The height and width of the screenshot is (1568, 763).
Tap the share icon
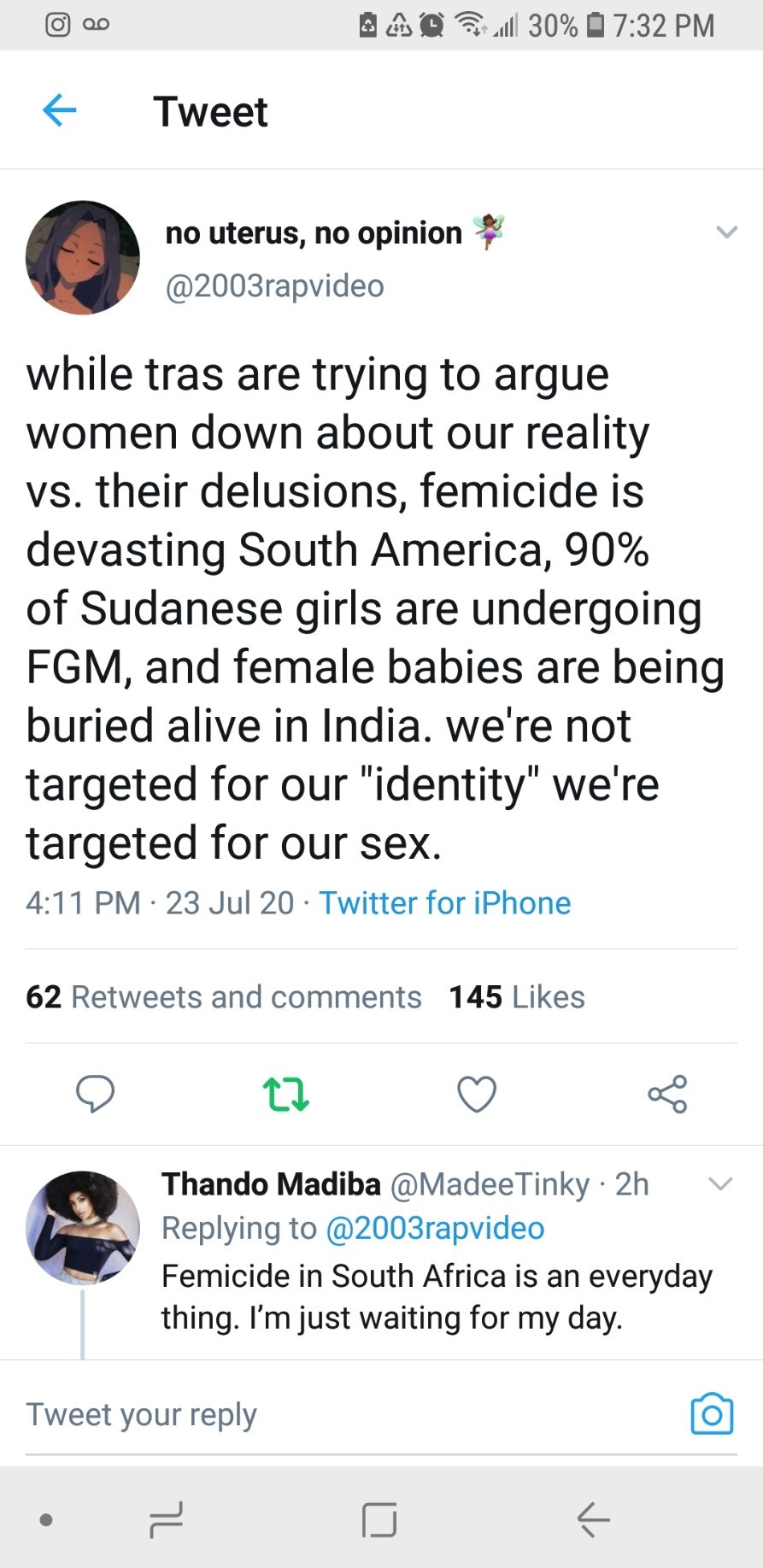point(667,1094)
